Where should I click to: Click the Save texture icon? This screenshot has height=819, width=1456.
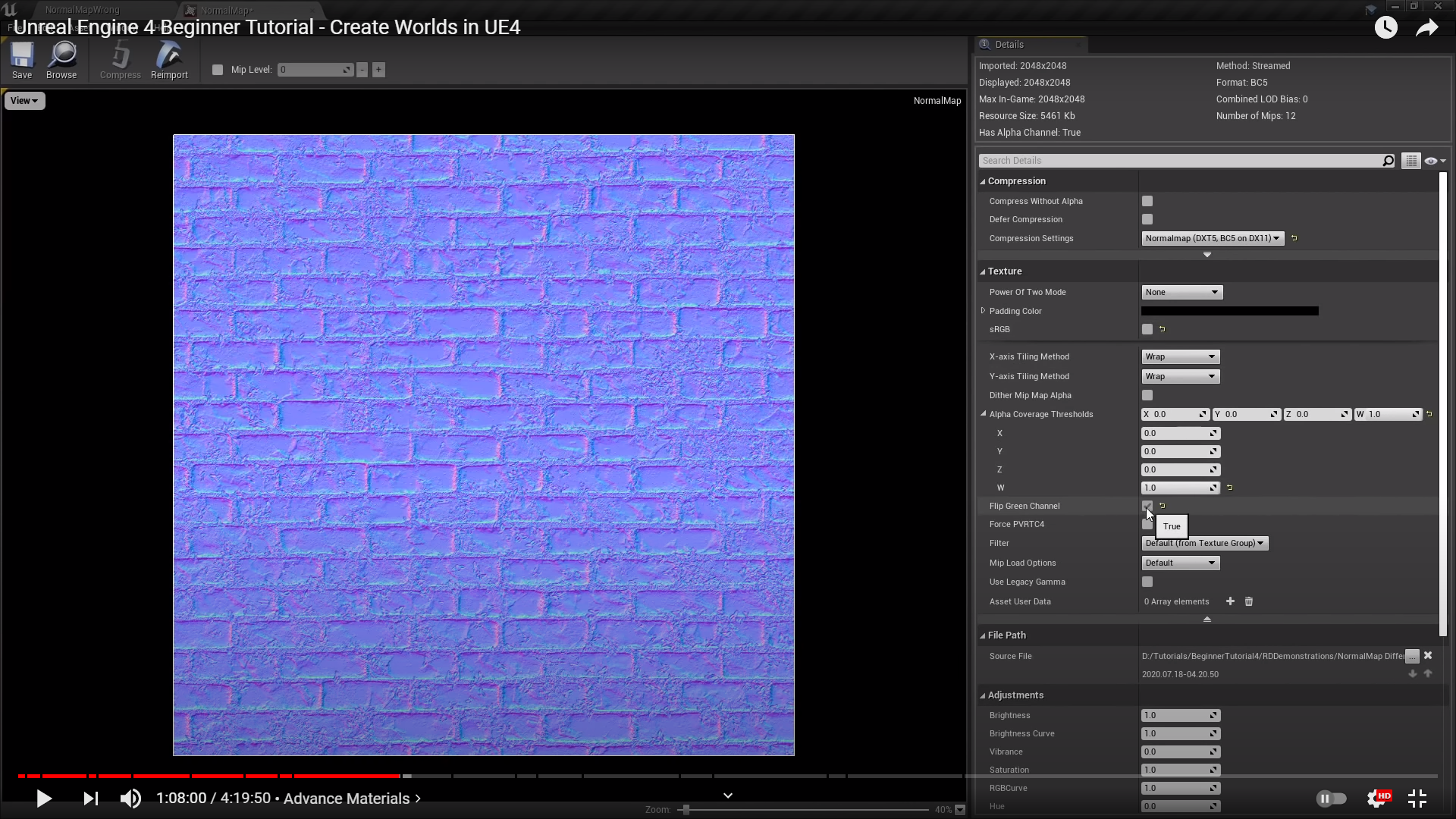tap(22, 59)
